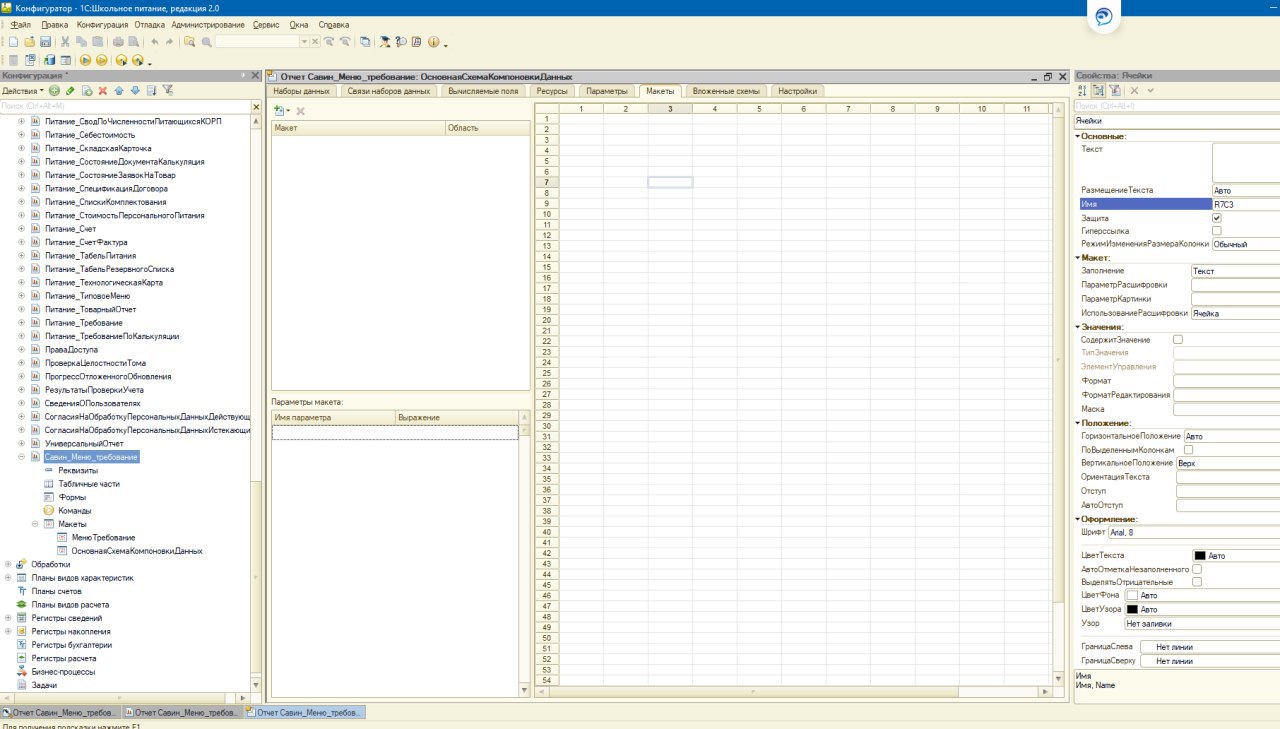Check the АвтоОтметкаНезаполненного checkbox

click(x=1197, y=569)
